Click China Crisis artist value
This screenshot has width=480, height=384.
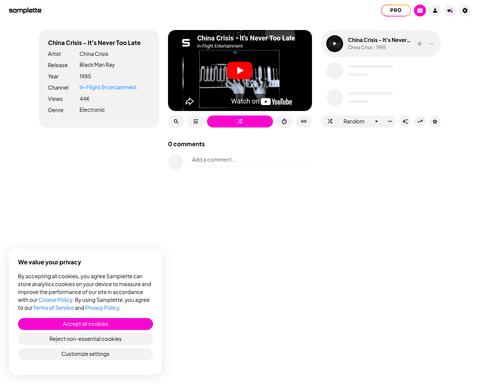94,54
